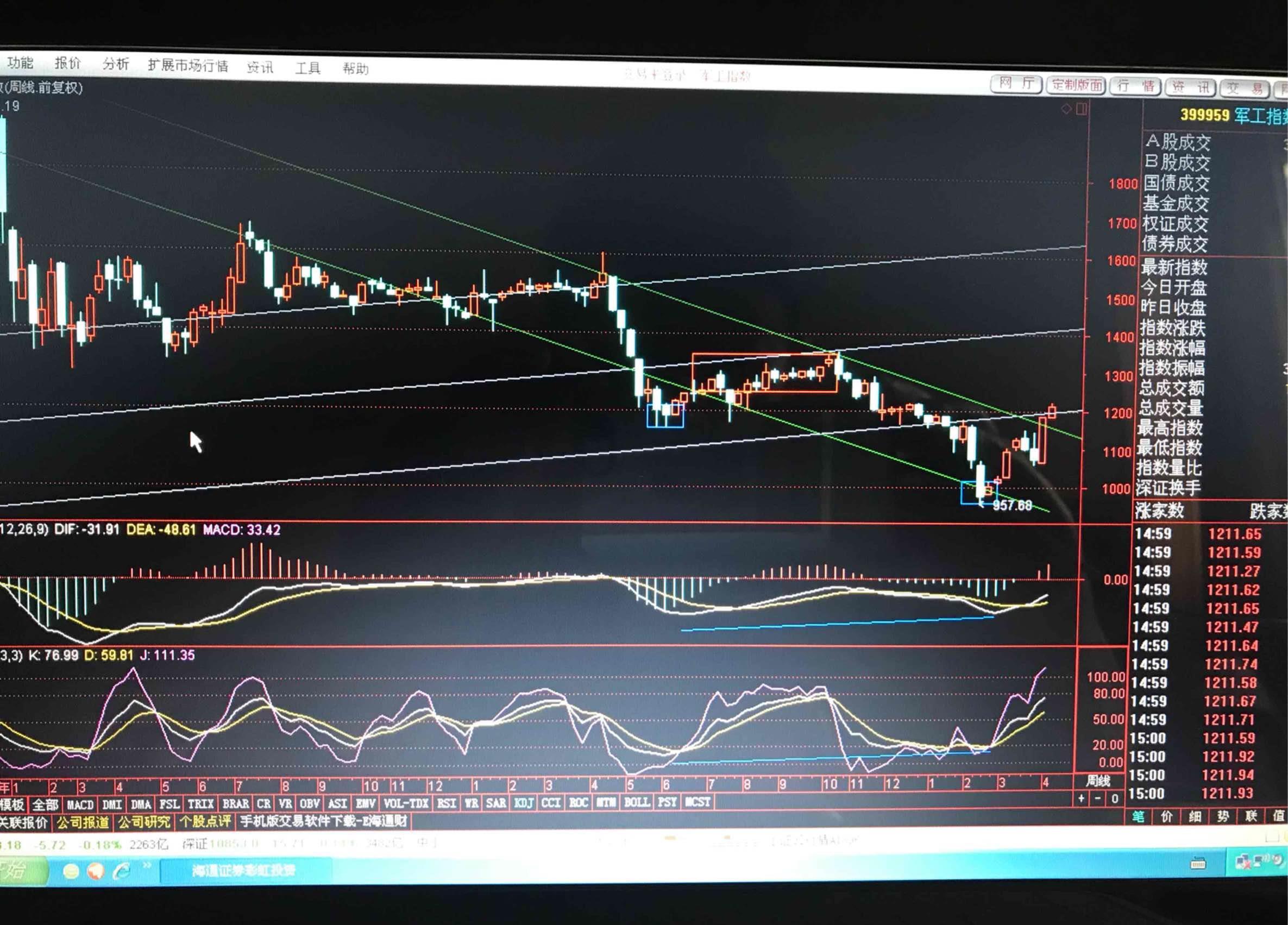Image resolution: width=1288 pixels, height=925 pixels.
Task: Click the network disconnected tray icon
Action: 1242,863
